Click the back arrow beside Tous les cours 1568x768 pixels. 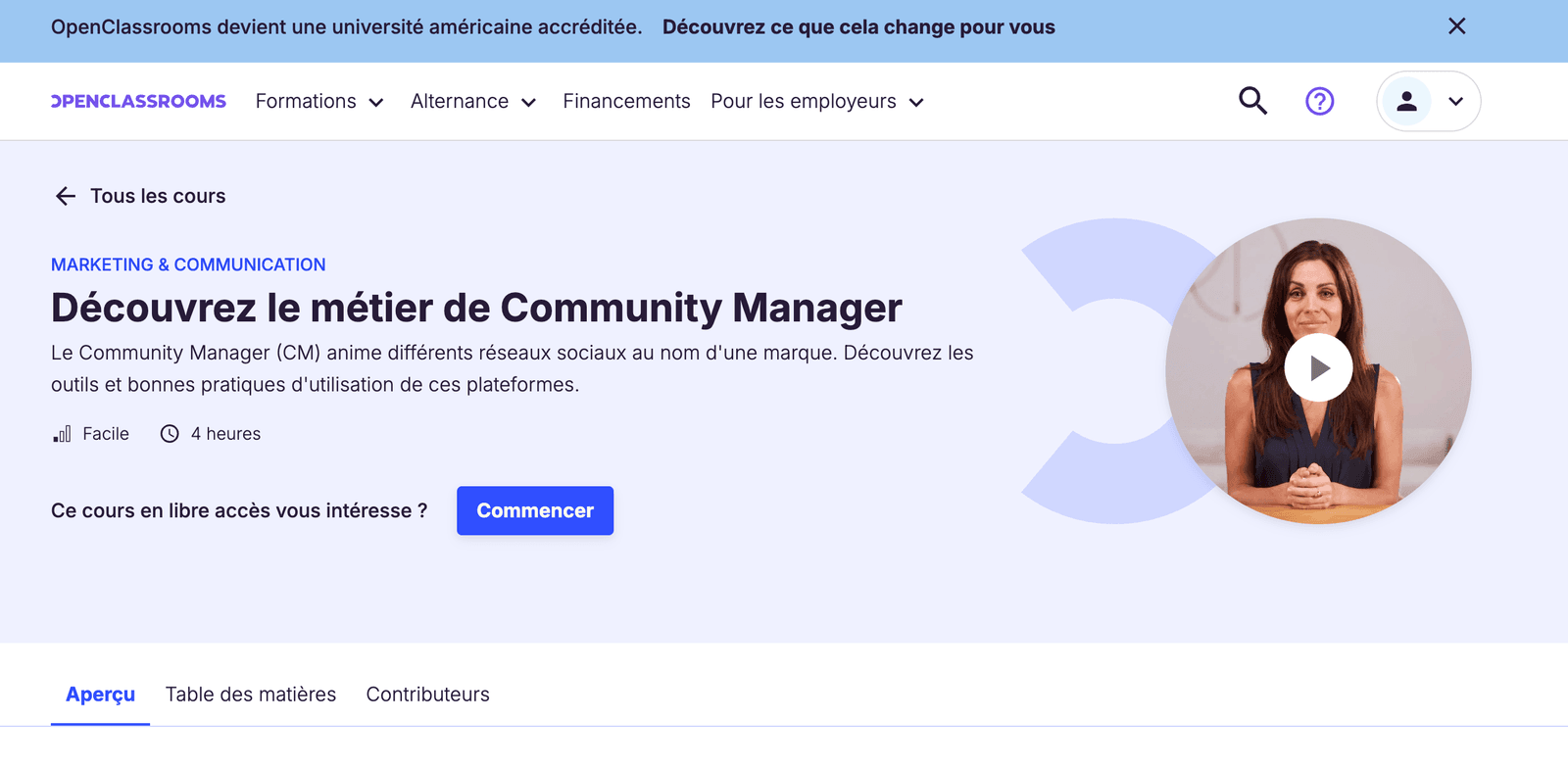(x=66, y=196)
